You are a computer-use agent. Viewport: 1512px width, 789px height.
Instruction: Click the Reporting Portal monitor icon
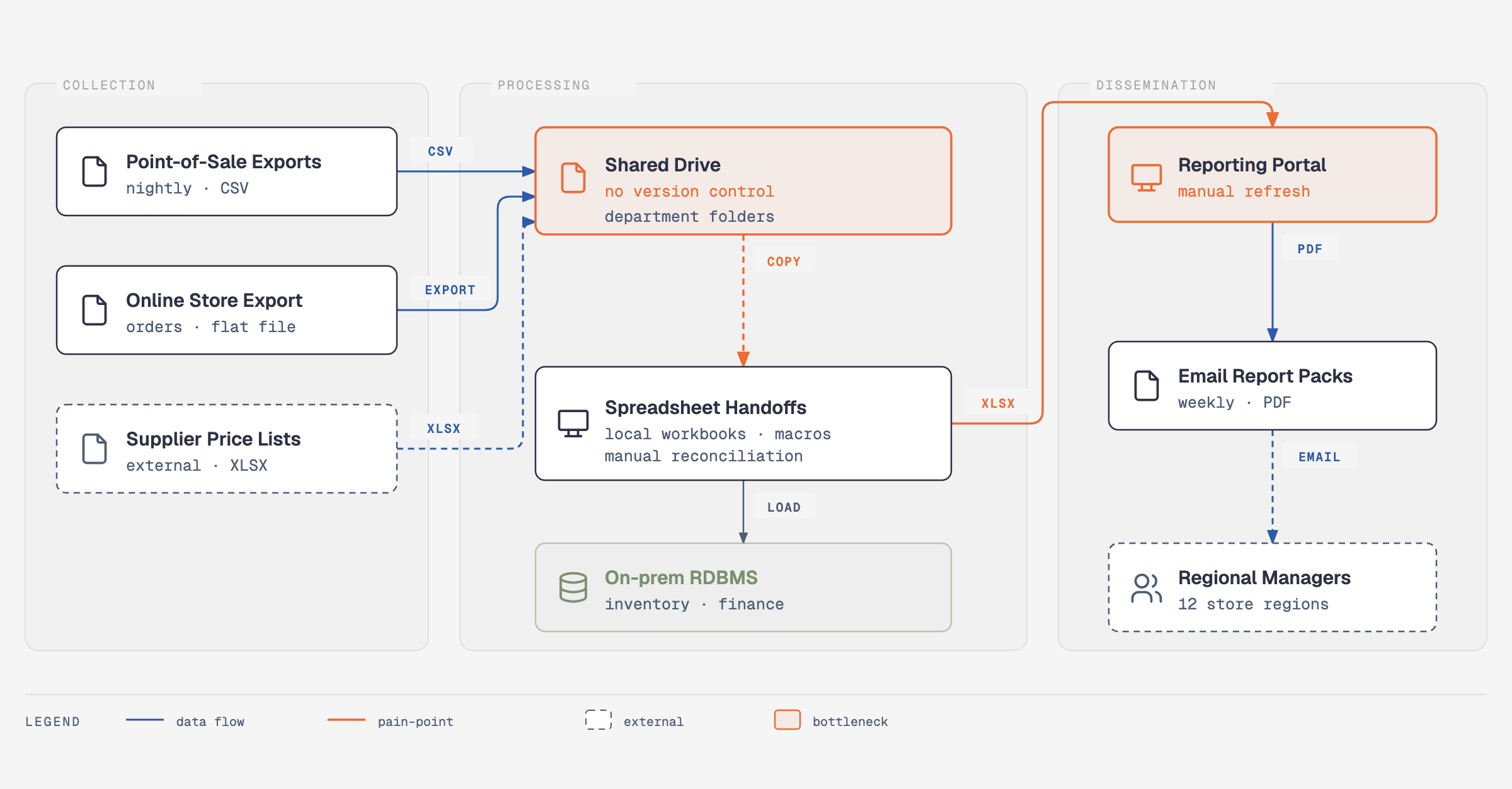point(1147,178)
